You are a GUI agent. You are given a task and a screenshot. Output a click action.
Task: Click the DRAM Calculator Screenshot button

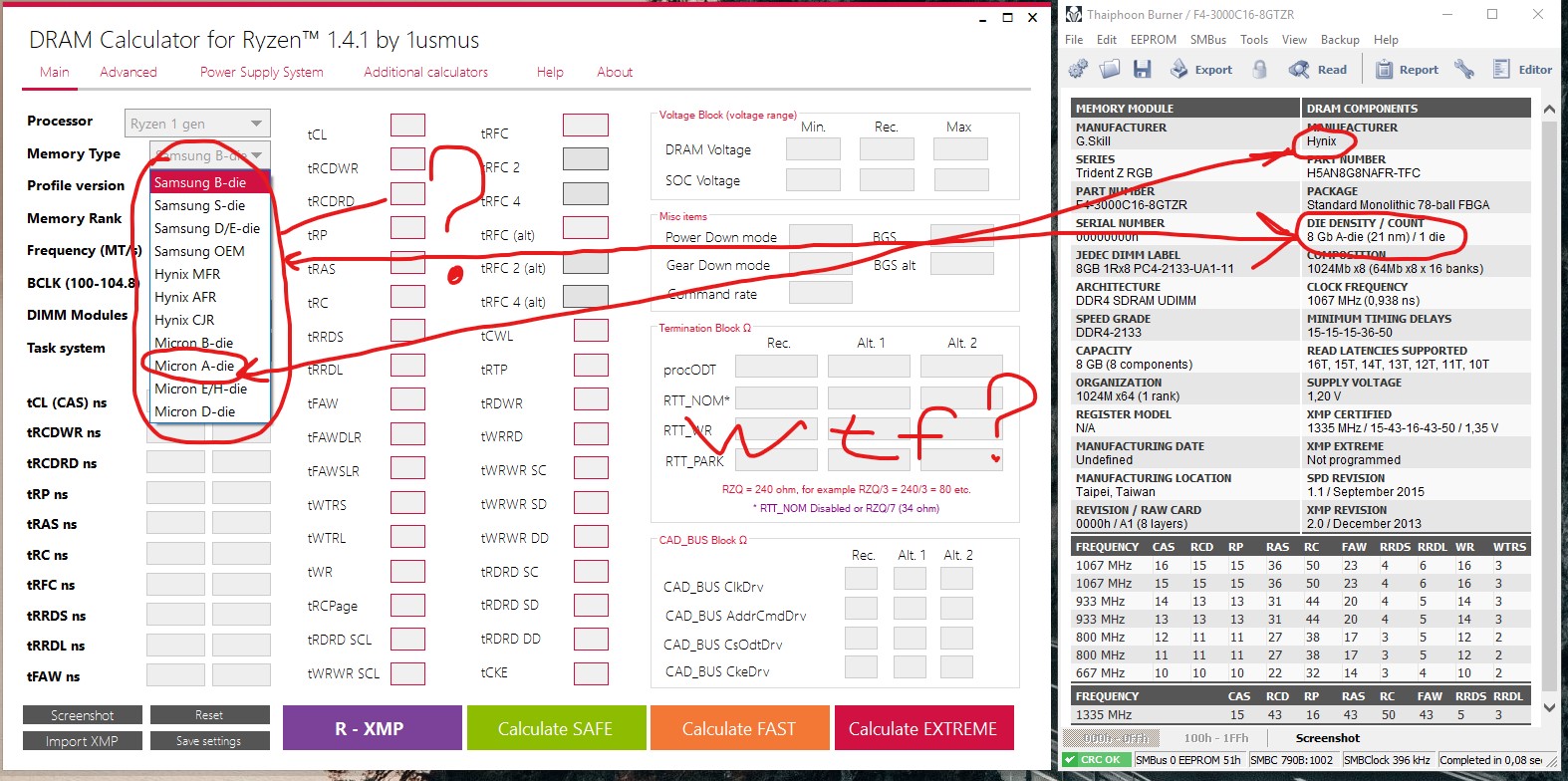[x=83, y=715]
